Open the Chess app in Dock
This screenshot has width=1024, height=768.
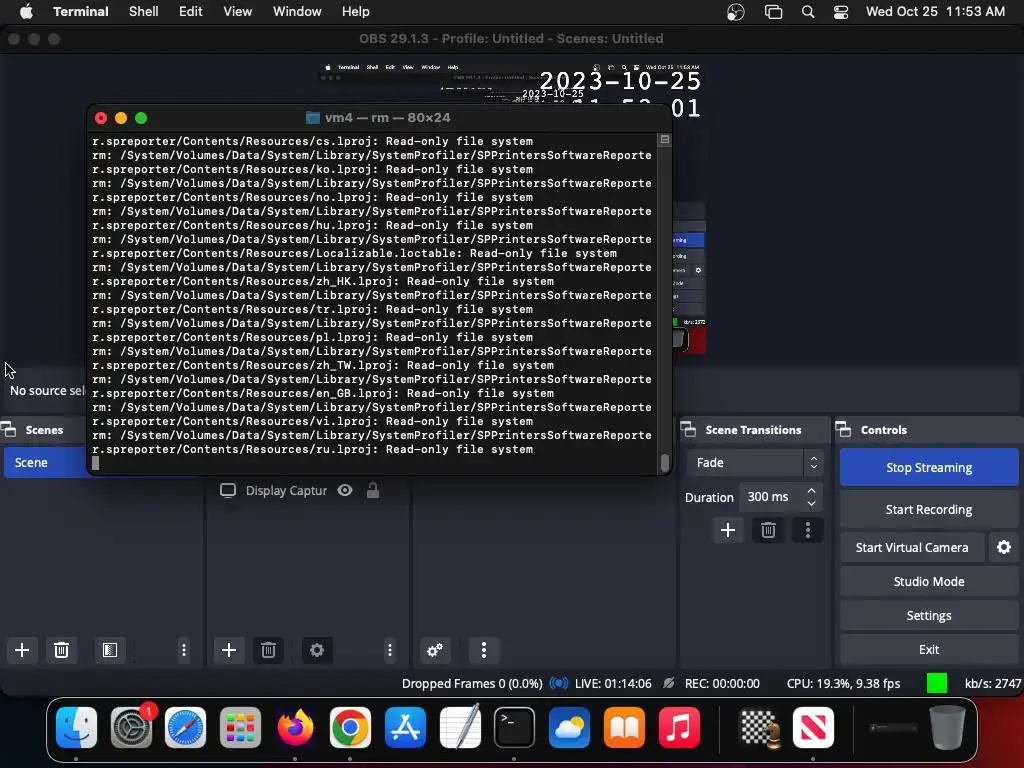pyautogui.click(x=759, y=728)
